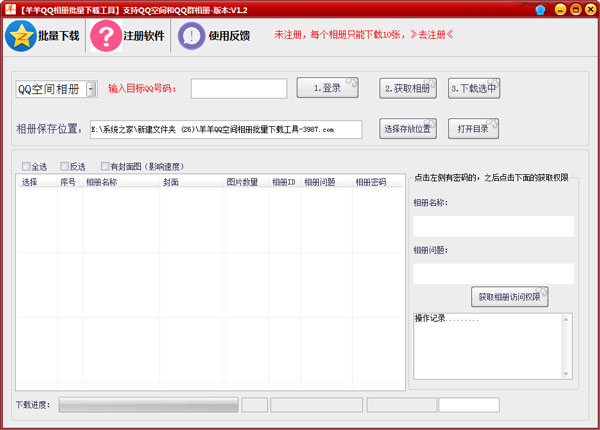
Task: Click the 选择存放位置 button
Action: [408, 129]
